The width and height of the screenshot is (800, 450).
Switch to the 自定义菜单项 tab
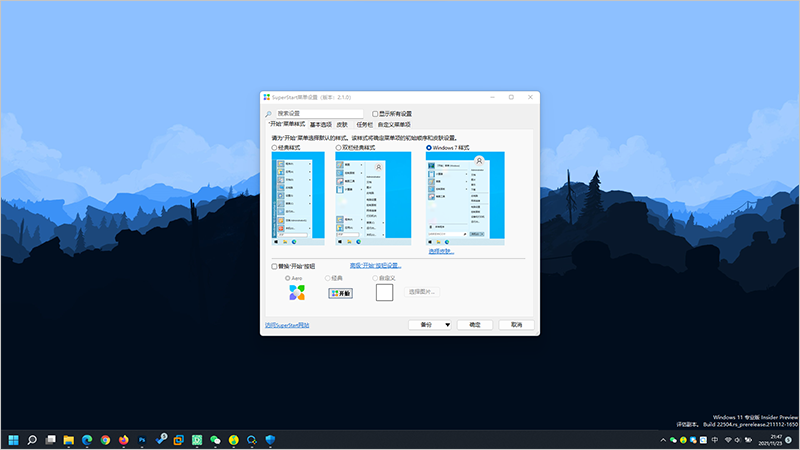pos(394,124)
